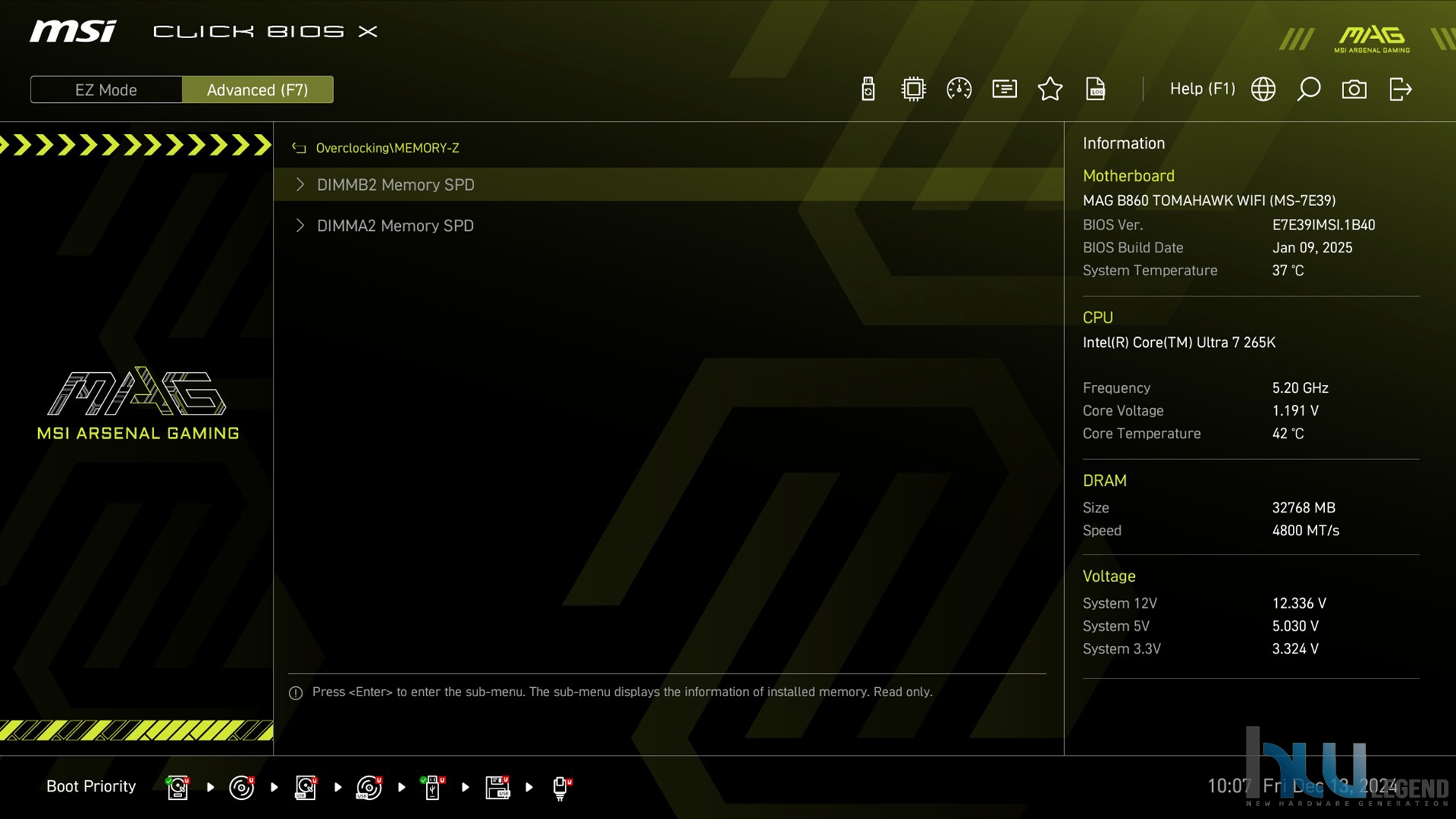Open the LOG file icon

point(1095,89)
